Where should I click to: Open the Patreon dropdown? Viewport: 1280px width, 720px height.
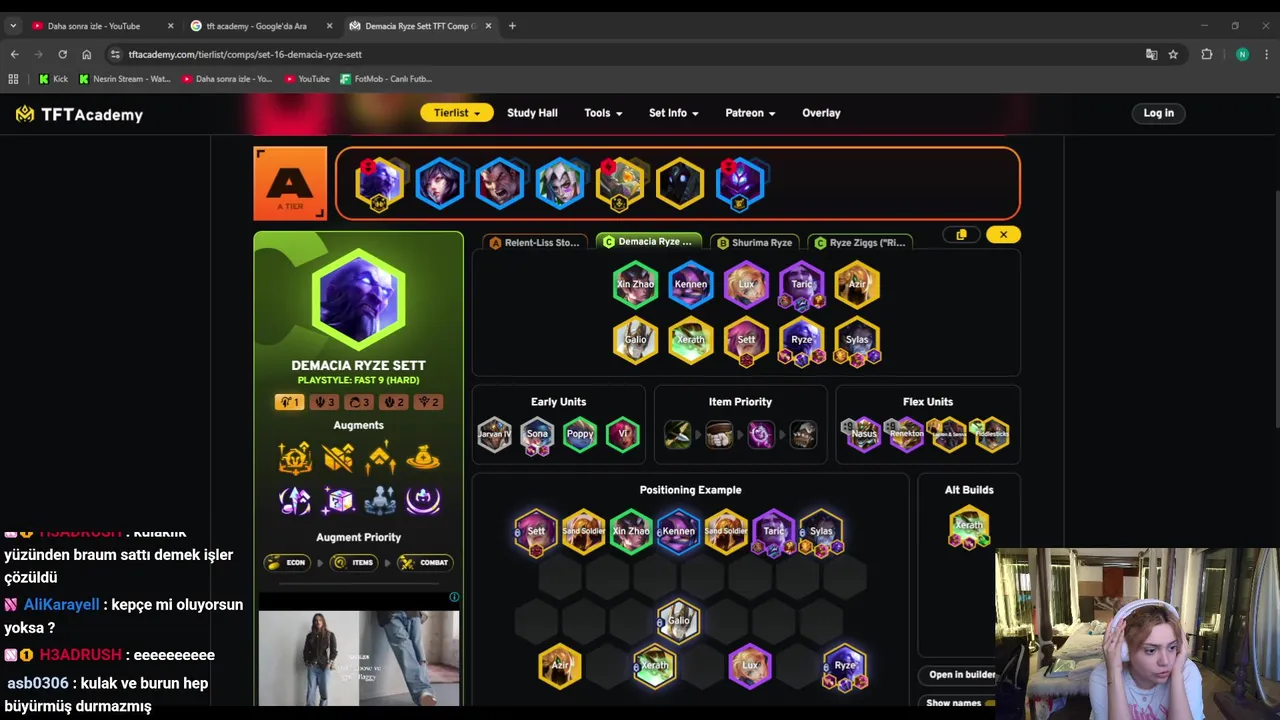click(750, 113)
